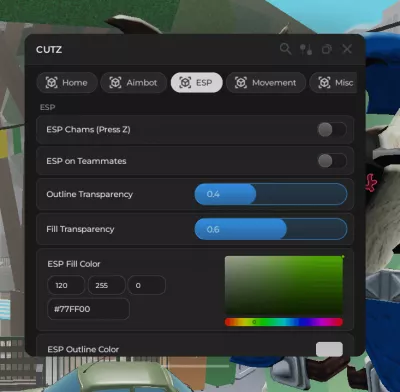The height and width of the screenshot is (392, 400).
Task: Click the hex field #77FF00
Action: point(88,309)
